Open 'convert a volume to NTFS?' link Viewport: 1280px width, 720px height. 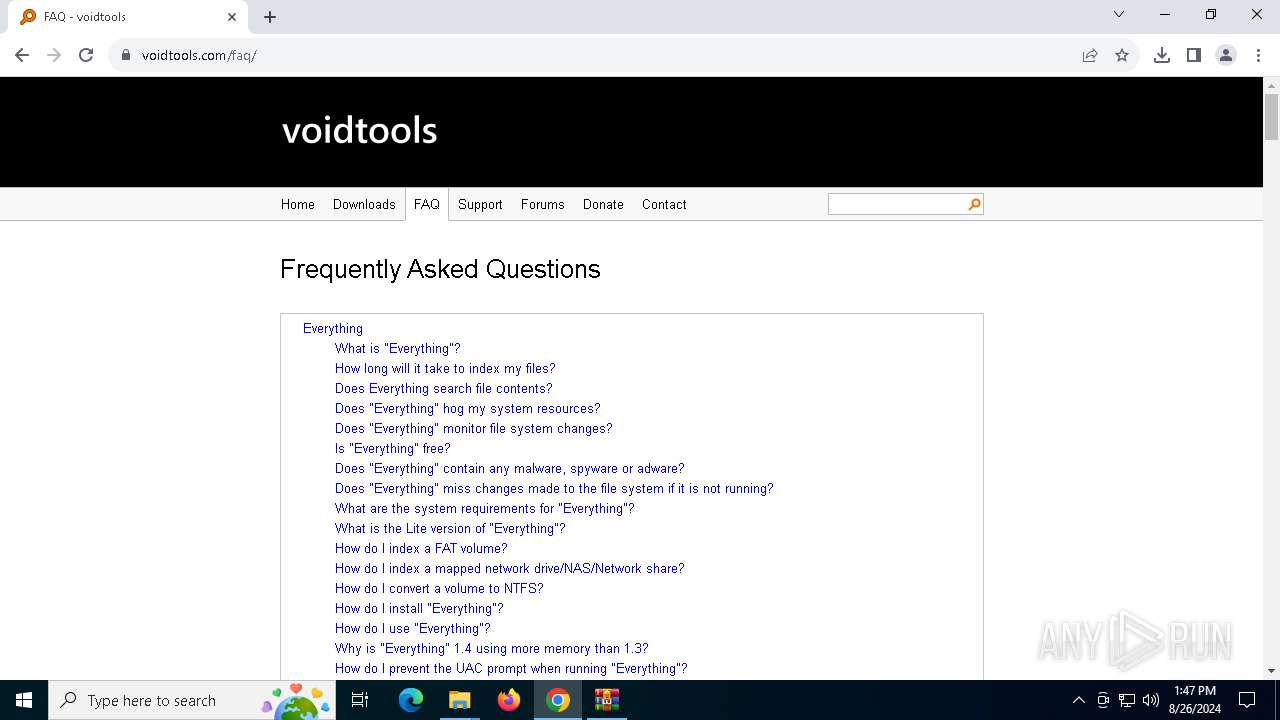[439, 588]
